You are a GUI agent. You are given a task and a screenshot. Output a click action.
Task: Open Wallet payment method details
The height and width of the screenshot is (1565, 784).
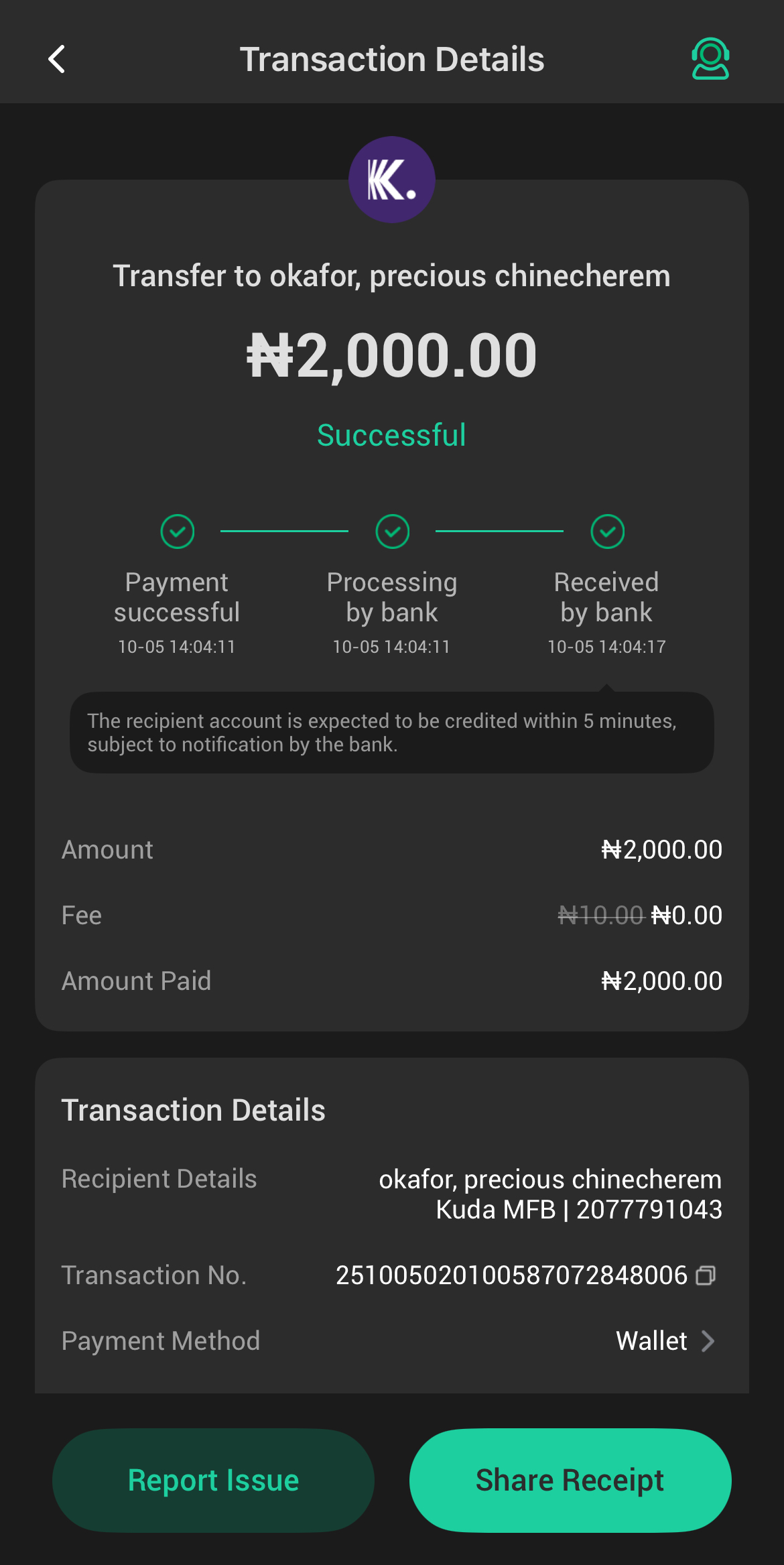pyautogui.click(x=651, y=1341)
